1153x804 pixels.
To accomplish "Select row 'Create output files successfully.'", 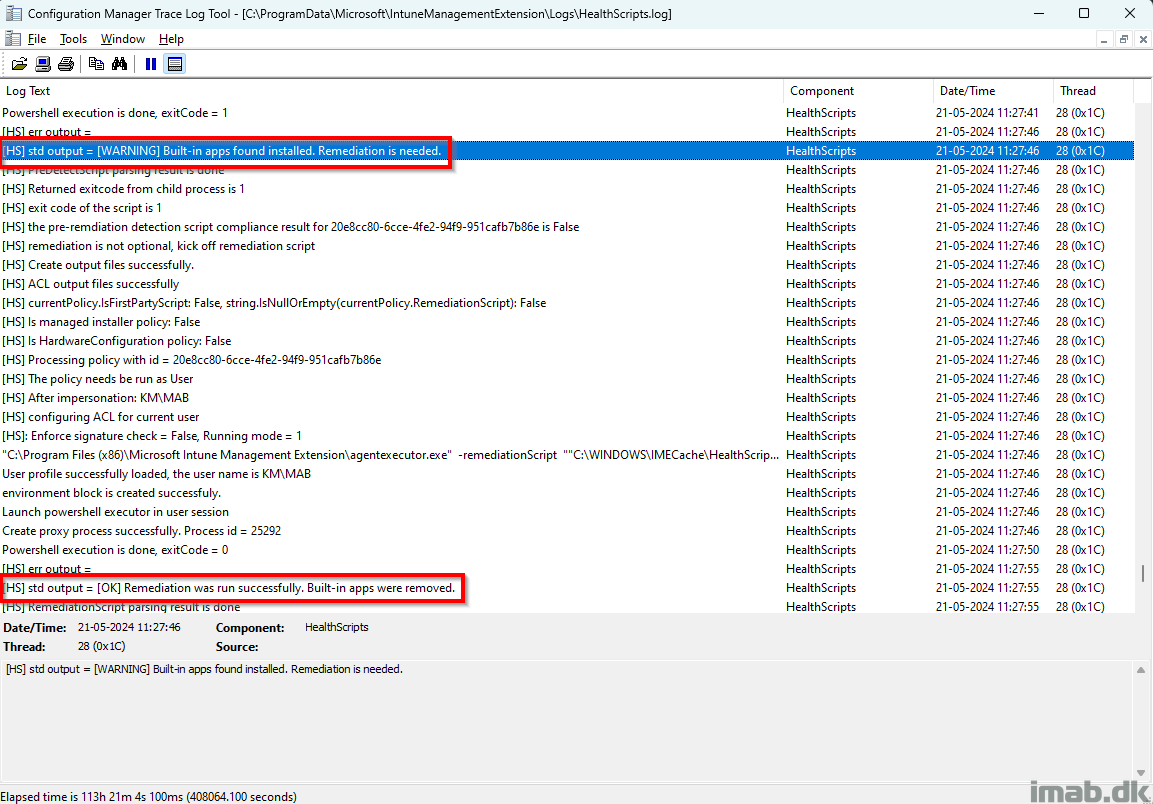I will click(x=567, y=265).
